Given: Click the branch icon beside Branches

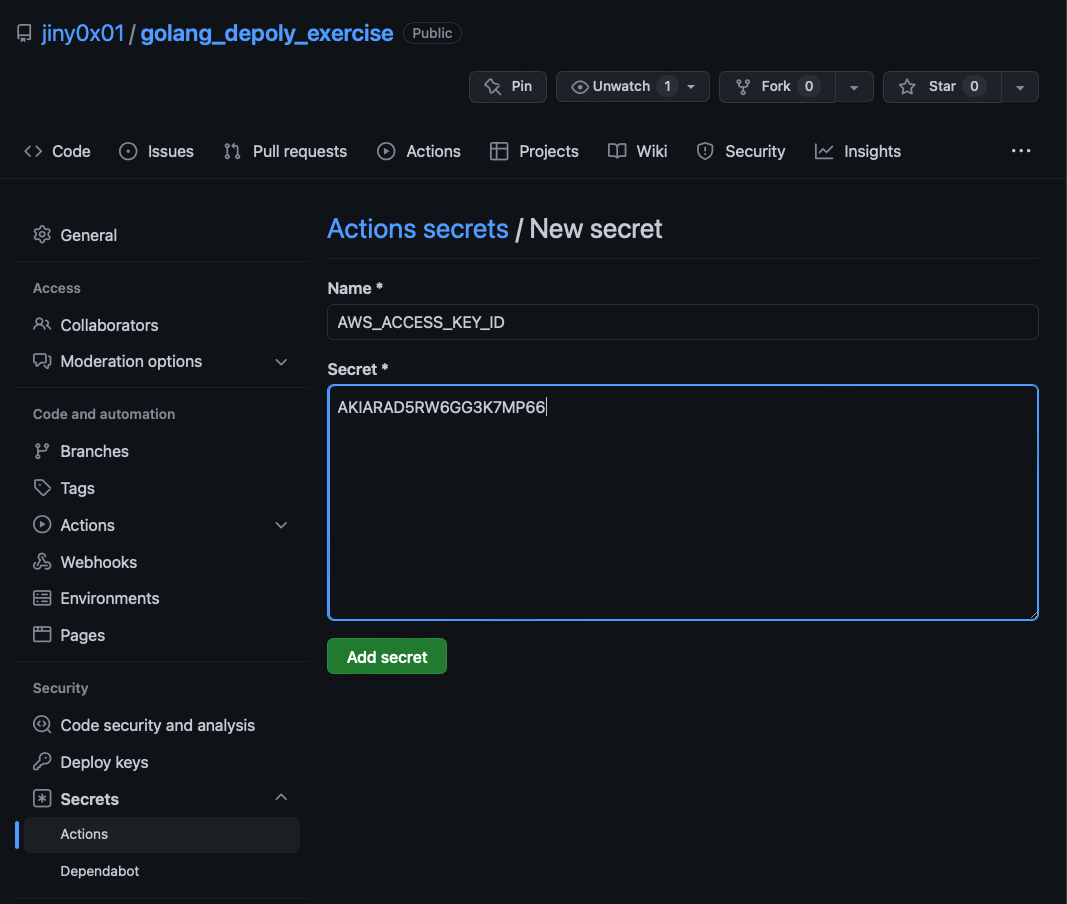Looking at the screenshot, I should pos(42,451).
